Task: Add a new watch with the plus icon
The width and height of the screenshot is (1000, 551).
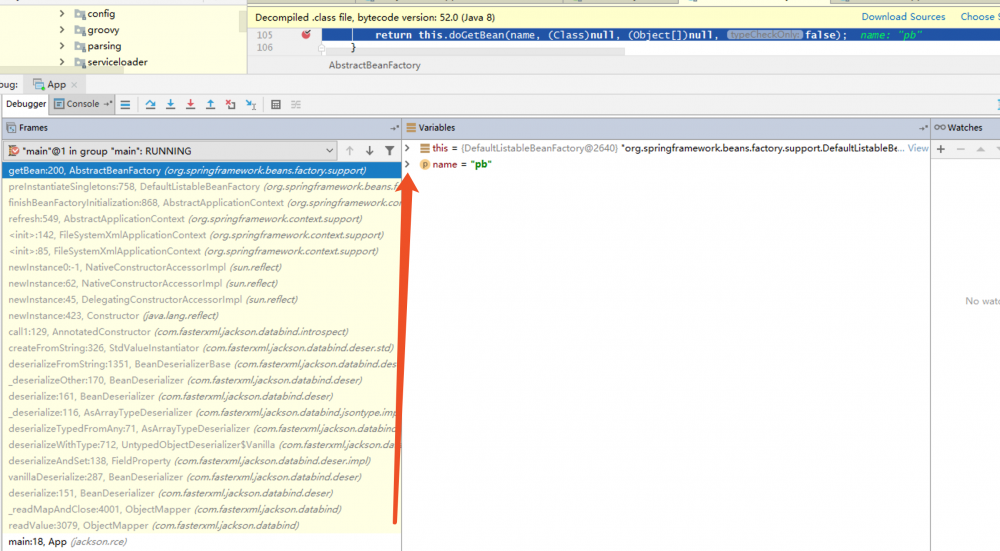Action: [x=941, y=149]
